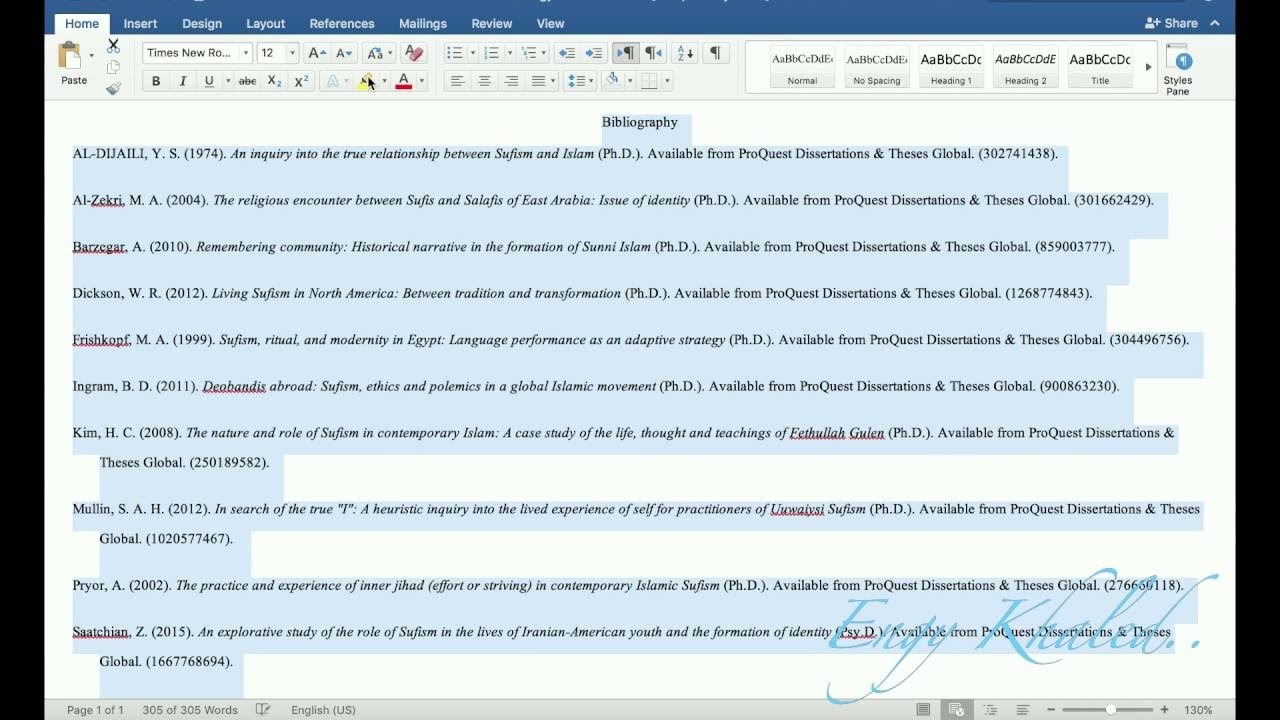1280x720 pixels.
Task: Increase paragraph indent
Action: [x=593, y=53]
